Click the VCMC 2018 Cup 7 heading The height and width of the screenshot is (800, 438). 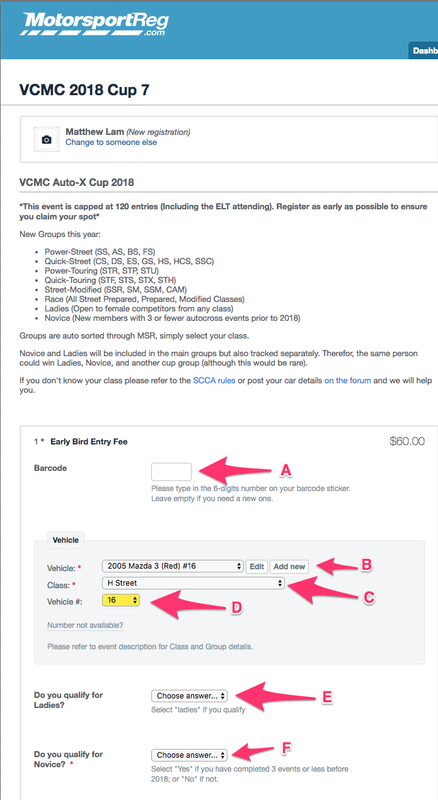click(x=84, y=89)
